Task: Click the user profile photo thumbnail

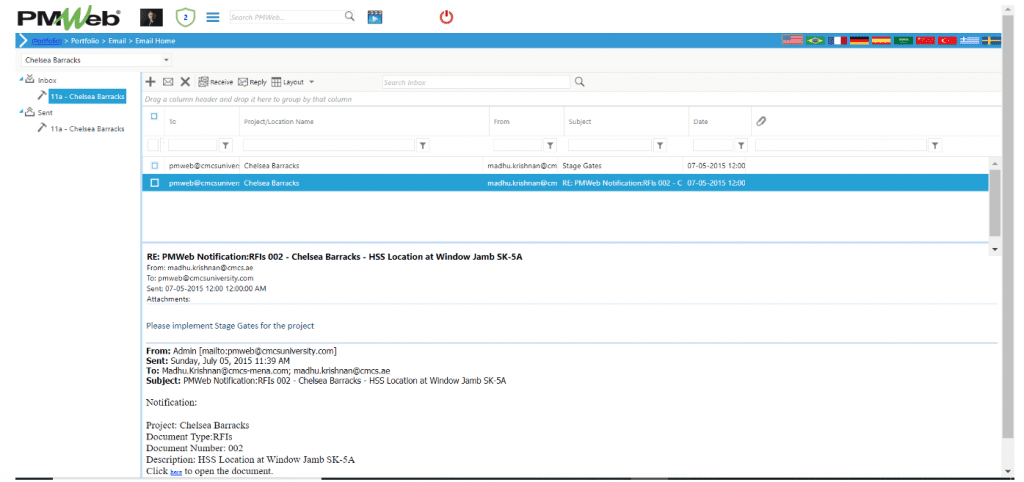Action: point(152,17)
